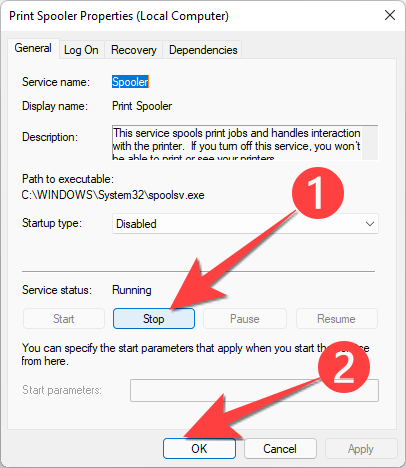
Task: Click the greyed-out Start button
Action: point(64,319)
